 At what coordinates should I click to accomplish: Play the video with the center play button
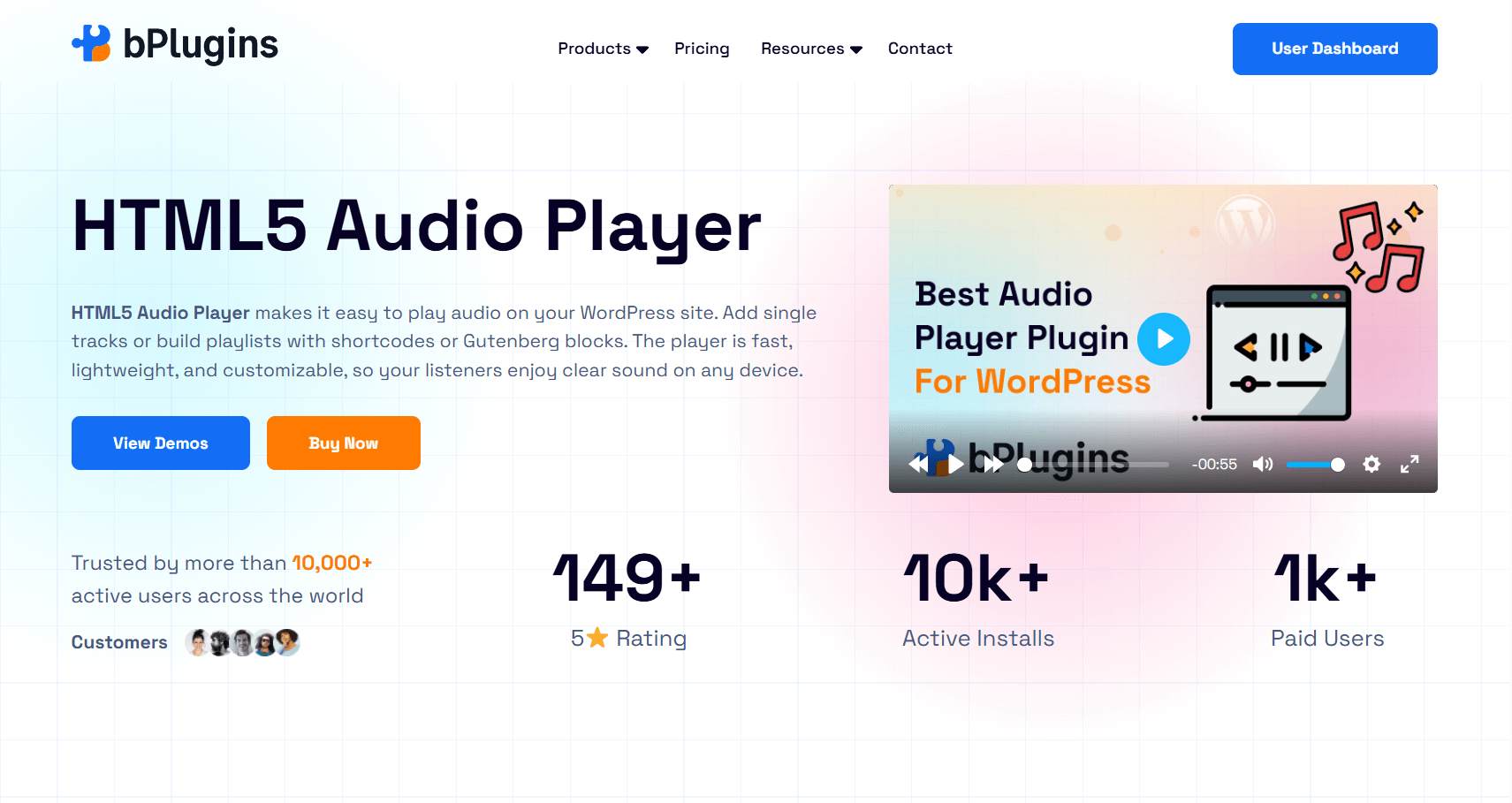[1164, 339]
